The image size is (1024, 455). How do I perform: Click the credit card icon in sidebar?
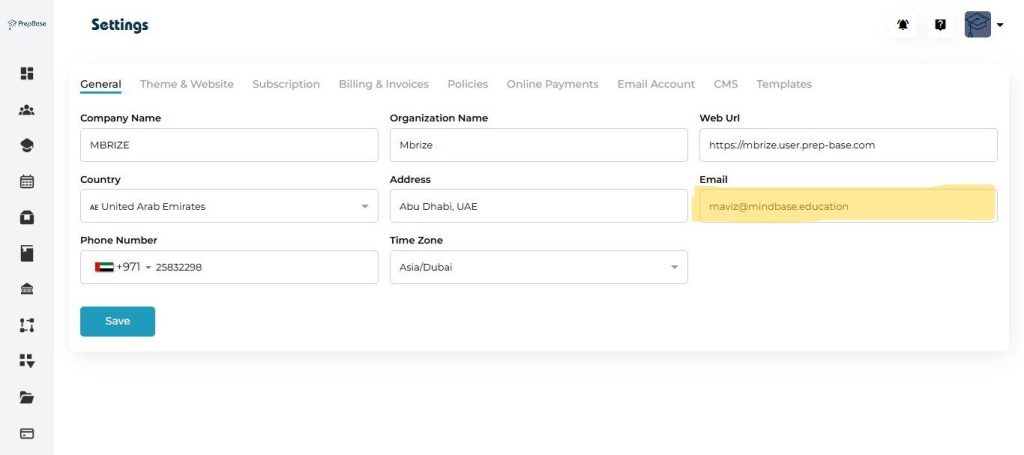[27, 433]
